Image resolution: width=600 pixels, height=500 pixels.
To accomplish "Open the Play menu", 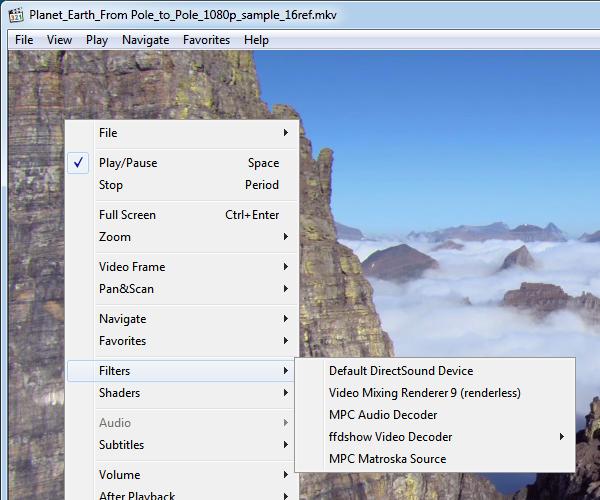I will [x=97, y=40].
